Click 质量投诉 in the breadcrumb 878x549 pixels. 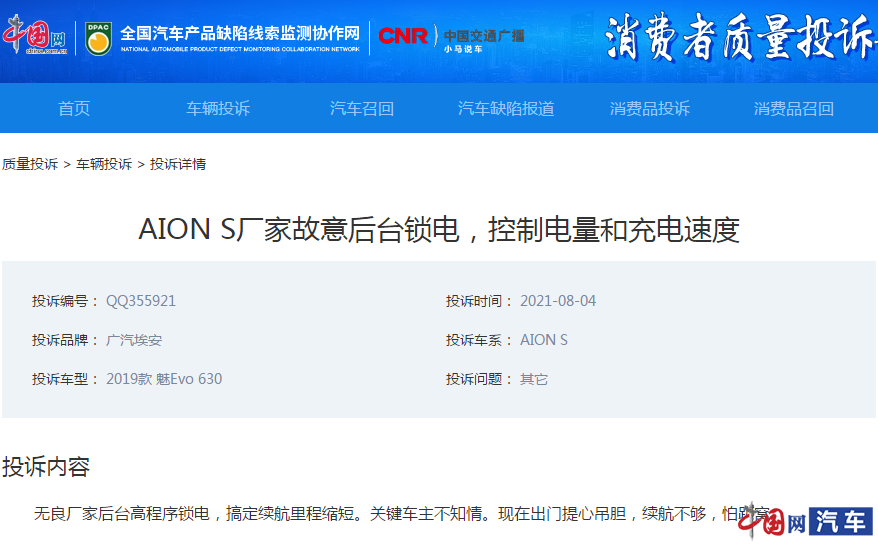click(30, 164)
